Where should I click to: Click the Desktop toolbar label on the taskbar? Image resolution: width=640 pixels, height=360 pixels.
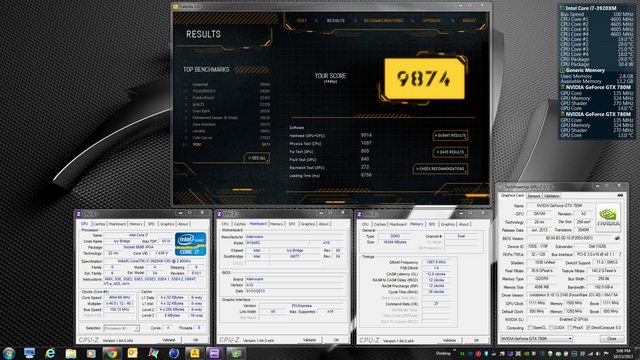pos(443,353)
